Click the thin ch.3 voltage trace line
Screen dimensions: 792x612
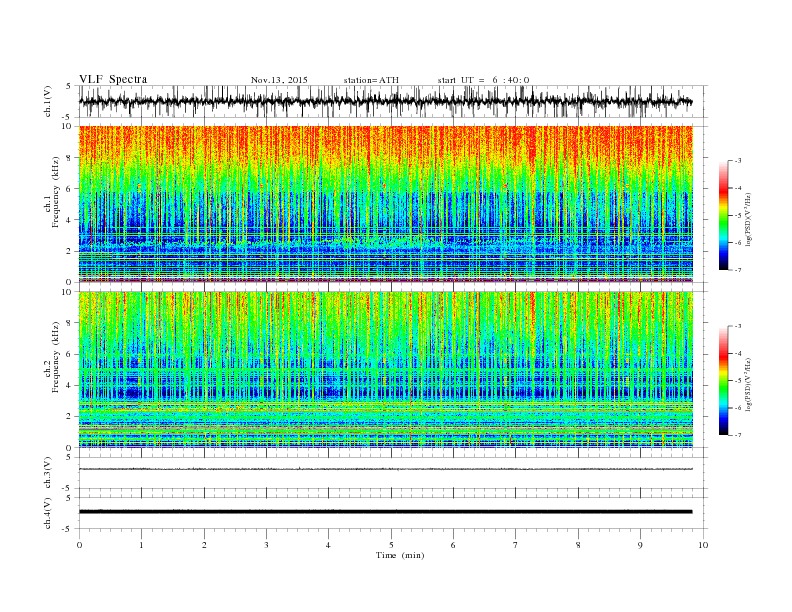pyautogui.click(x=385, y=469)
